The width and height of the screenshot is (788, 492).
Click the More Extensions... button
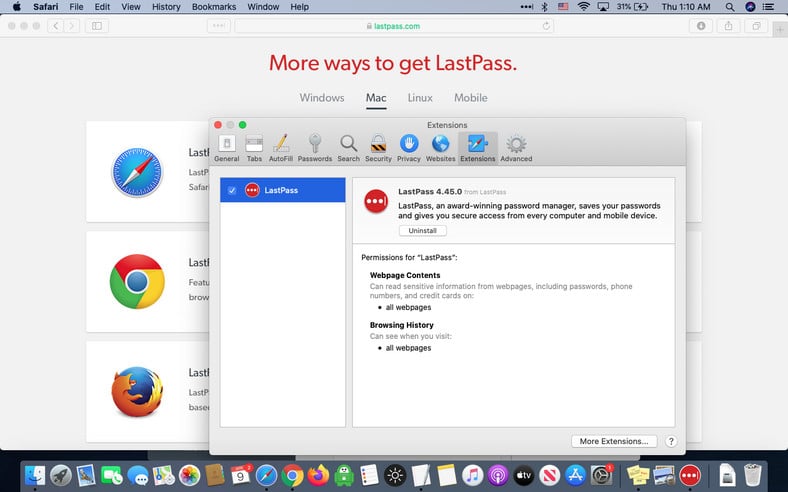(x=614, y=441)
